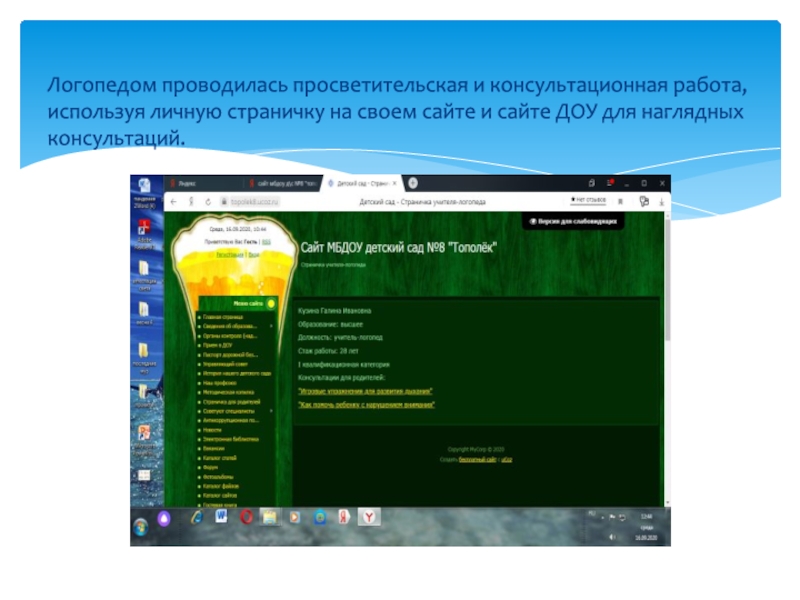Click the taskbar clock and date
The width and height of the screenshot is (800, 600).
coord(646,527)
